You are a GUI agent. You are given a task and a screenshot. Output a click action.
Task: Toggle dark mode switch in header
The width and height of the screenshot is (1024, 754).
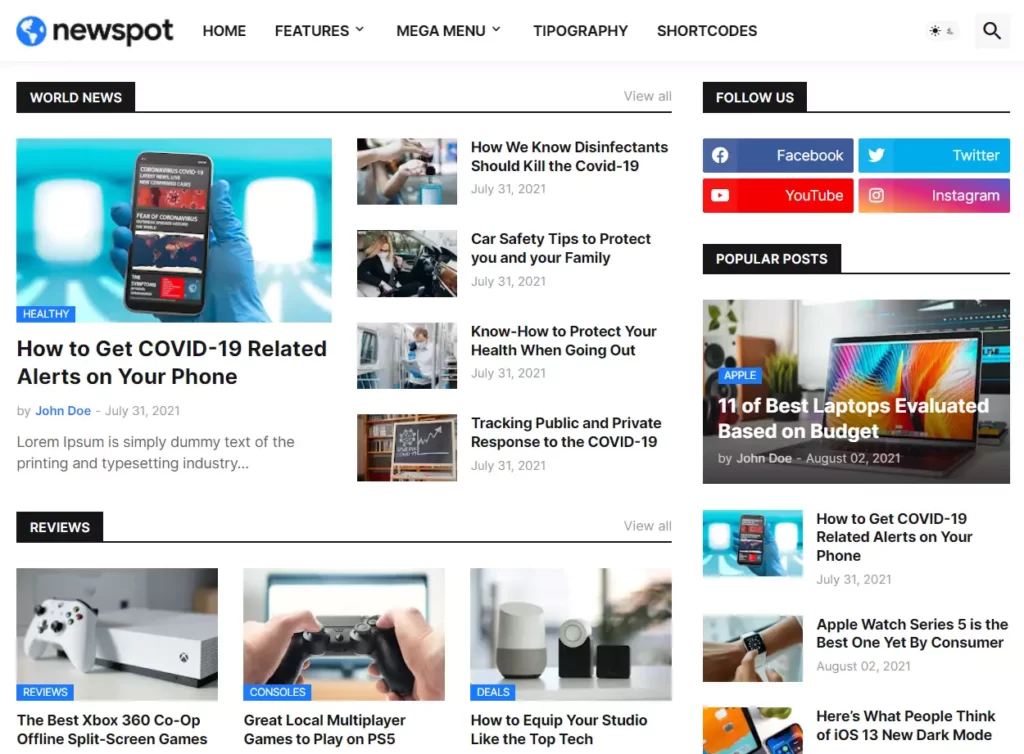[941, 31]
